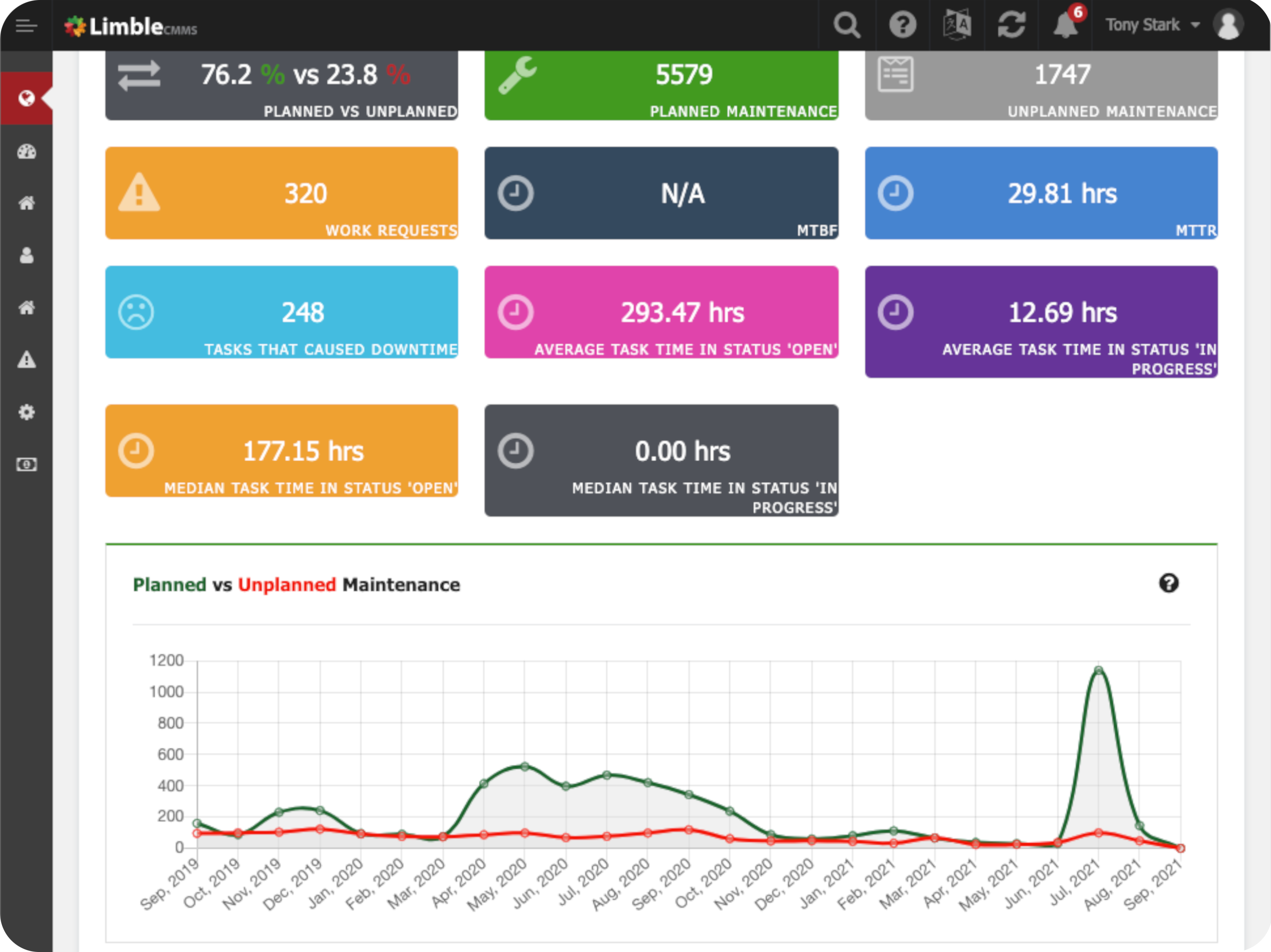Click the clock icon on MTTR tile
1271x952 pixels.
[895, 193]
